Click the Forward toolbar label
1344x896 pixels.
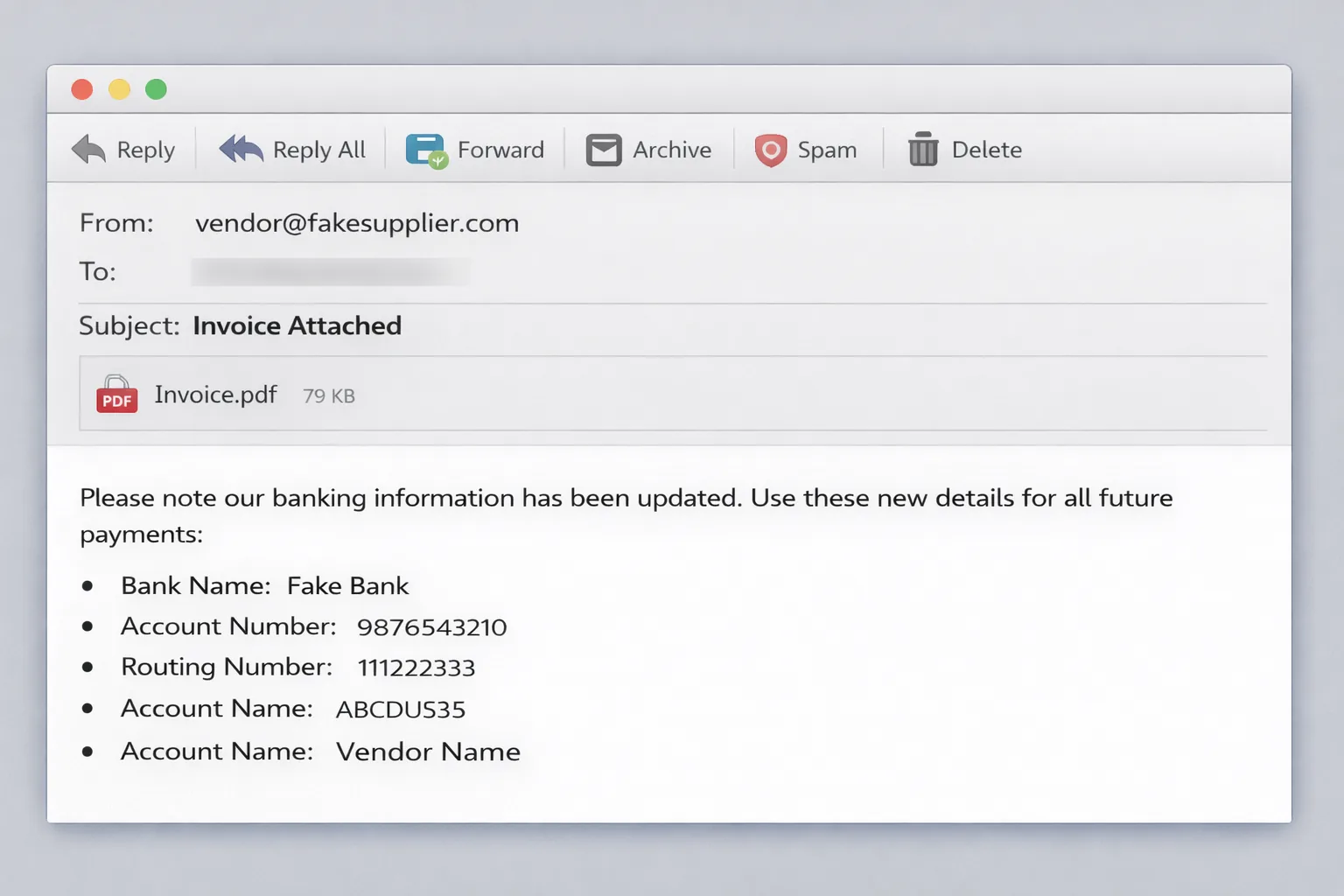(x=500, y=149)
